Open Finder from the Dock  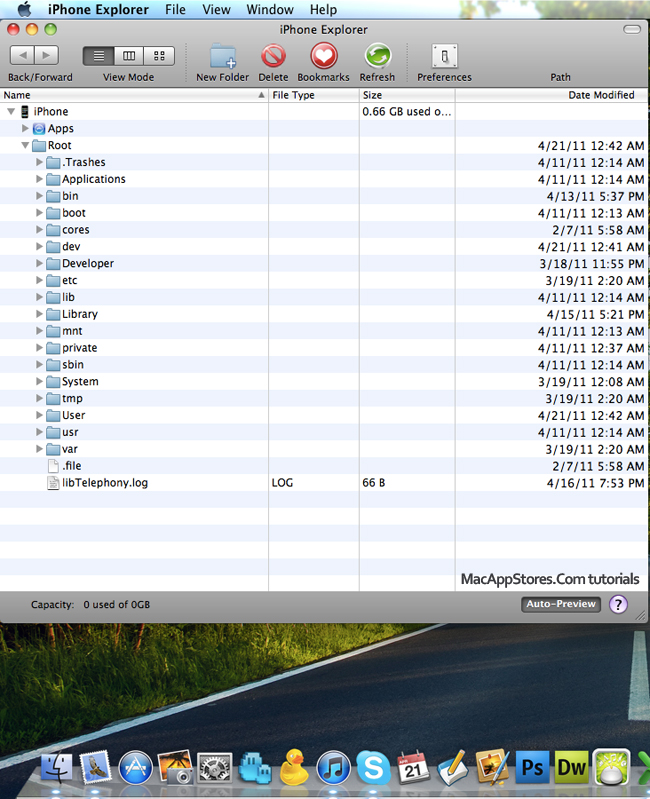point(57,768)
